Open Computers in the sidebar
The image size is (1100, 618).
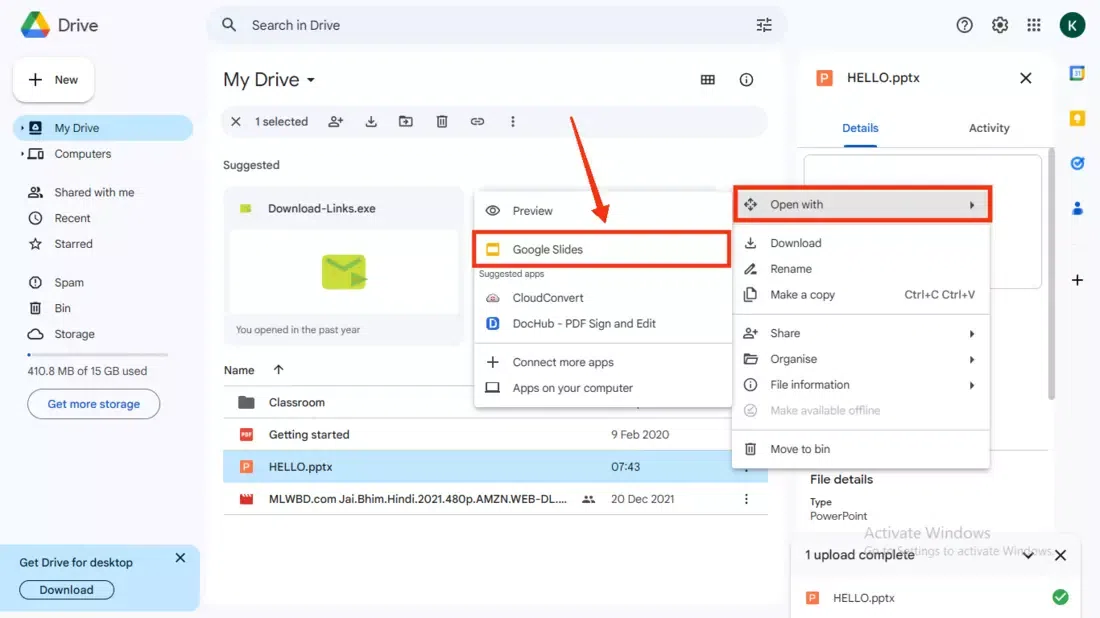(102, 154)
